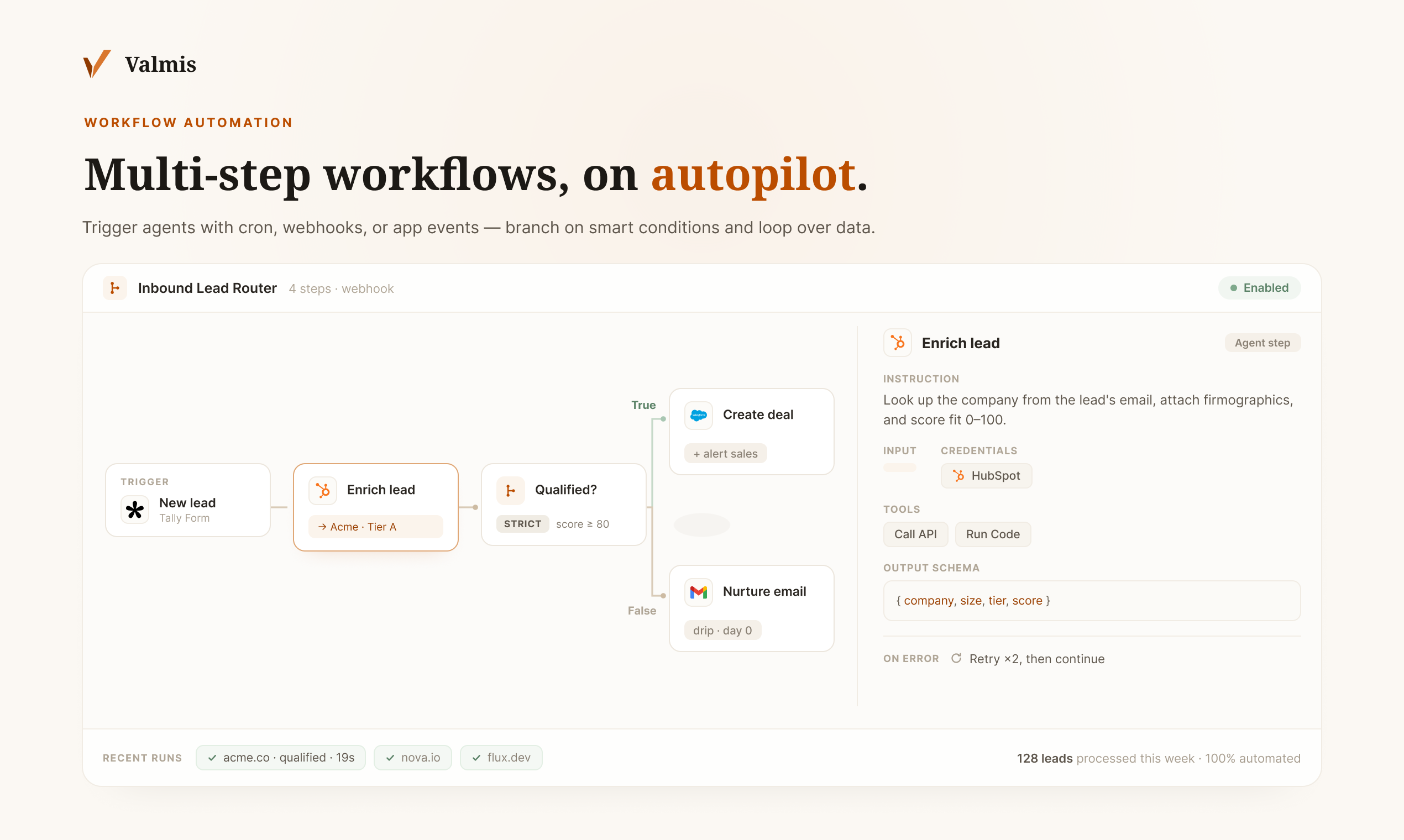Select the New lead trigger node

188,500
